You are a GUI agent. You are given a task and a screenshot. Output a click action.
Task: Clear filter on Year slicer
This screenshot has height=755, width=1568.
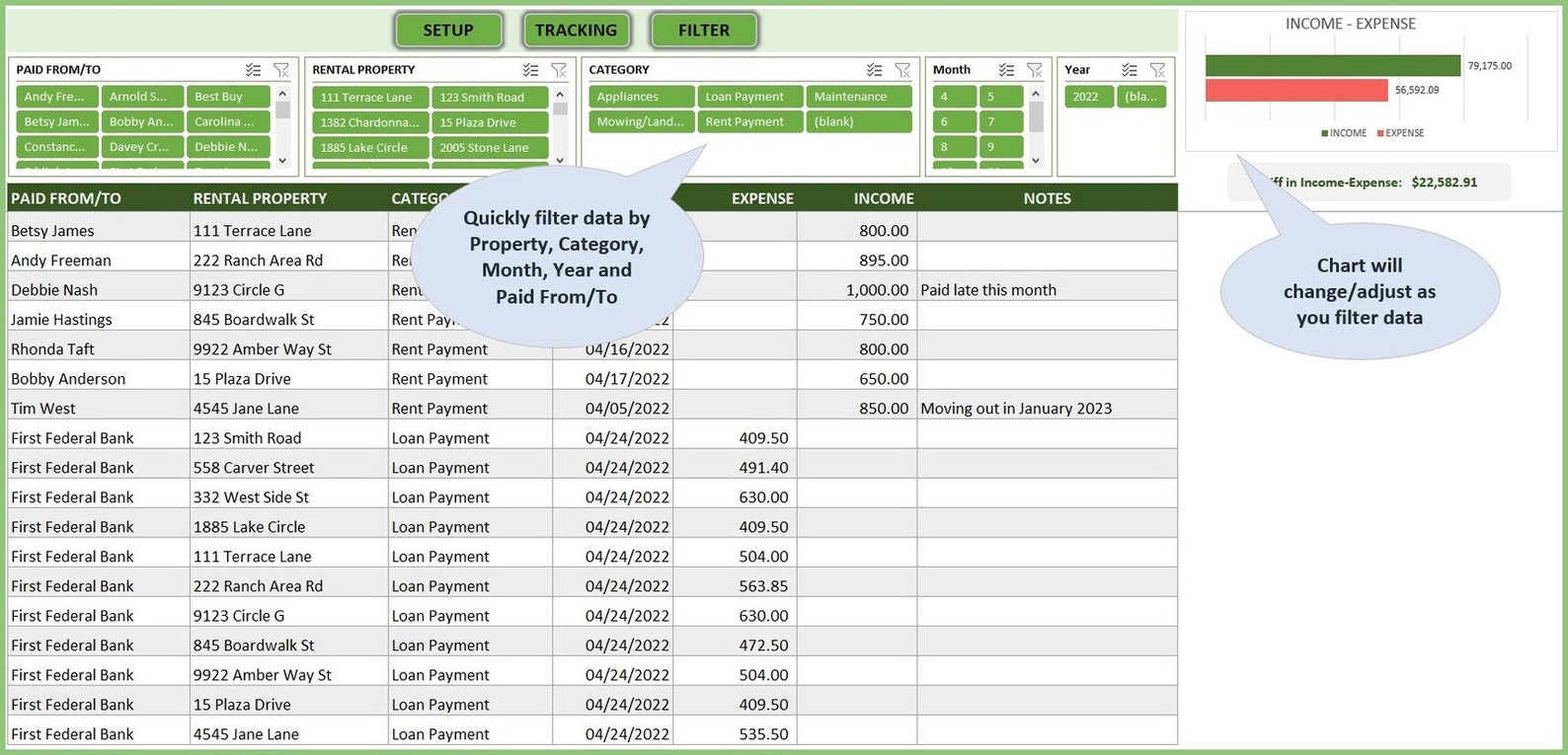(x=1158, y=70)
